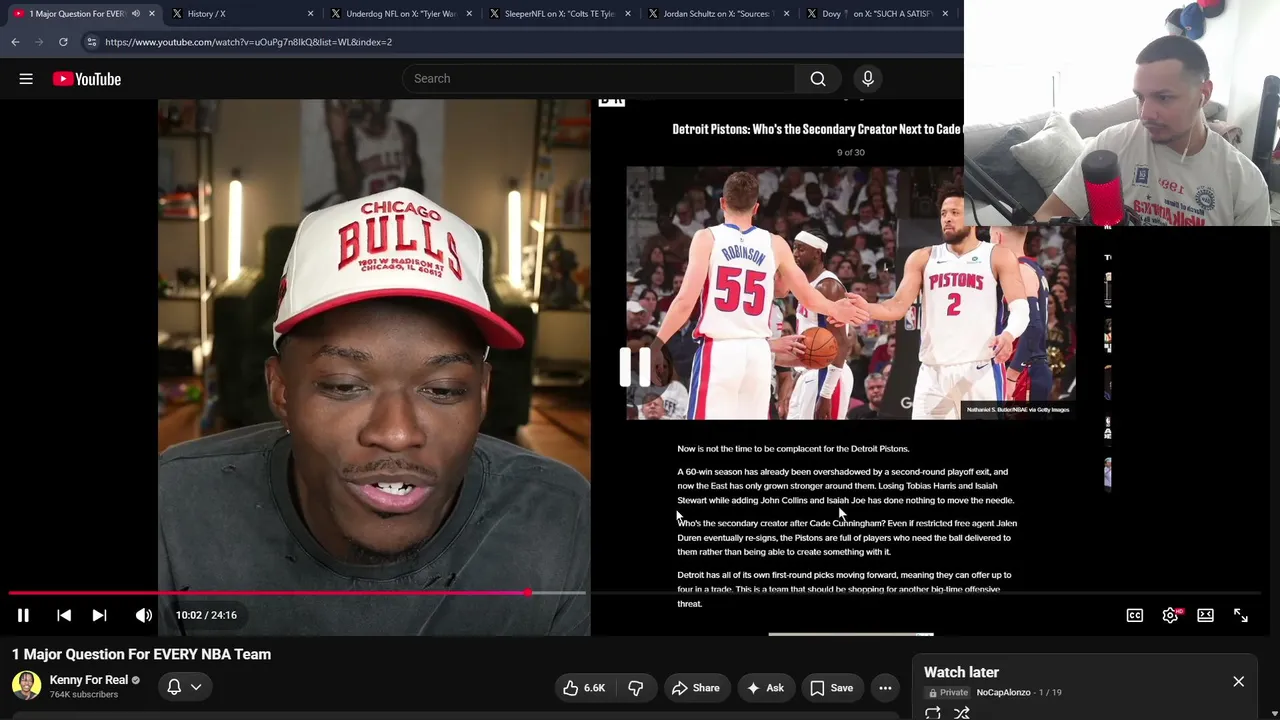Screen dimensions: 1280x720
Task: Mute the video player volume
Action: point(144,615)
